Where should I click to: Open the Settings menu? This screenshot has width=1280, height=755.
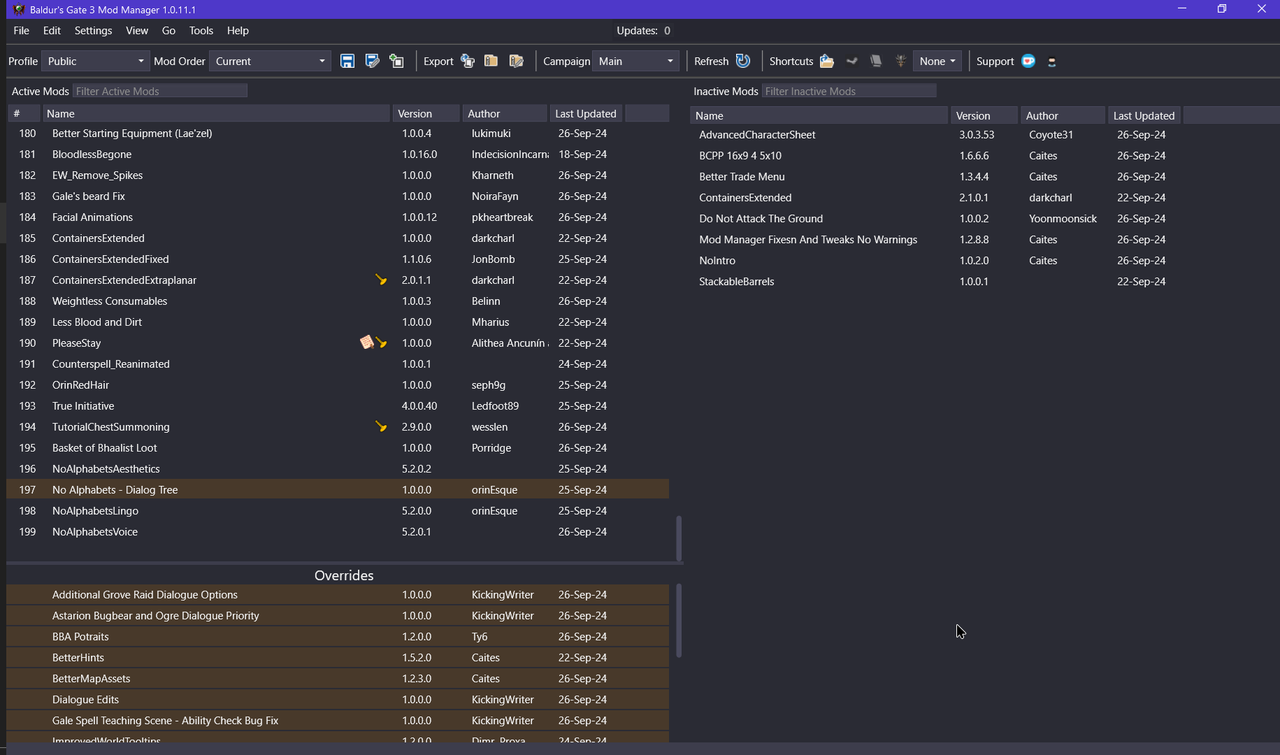click(93, 31)
